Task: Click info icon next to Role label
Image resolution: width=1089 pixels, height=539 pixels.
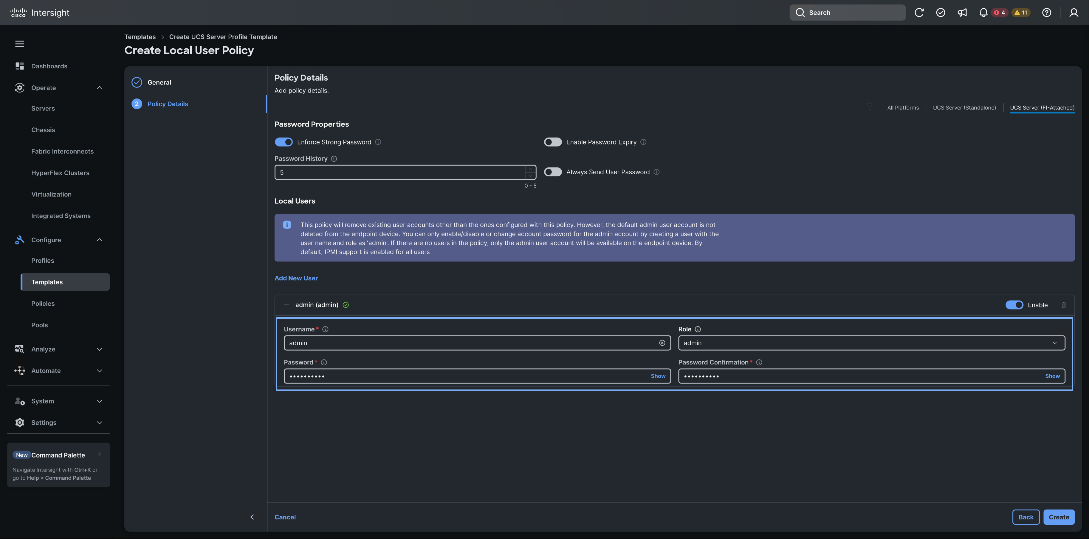Action: click(x=698, y=329)
